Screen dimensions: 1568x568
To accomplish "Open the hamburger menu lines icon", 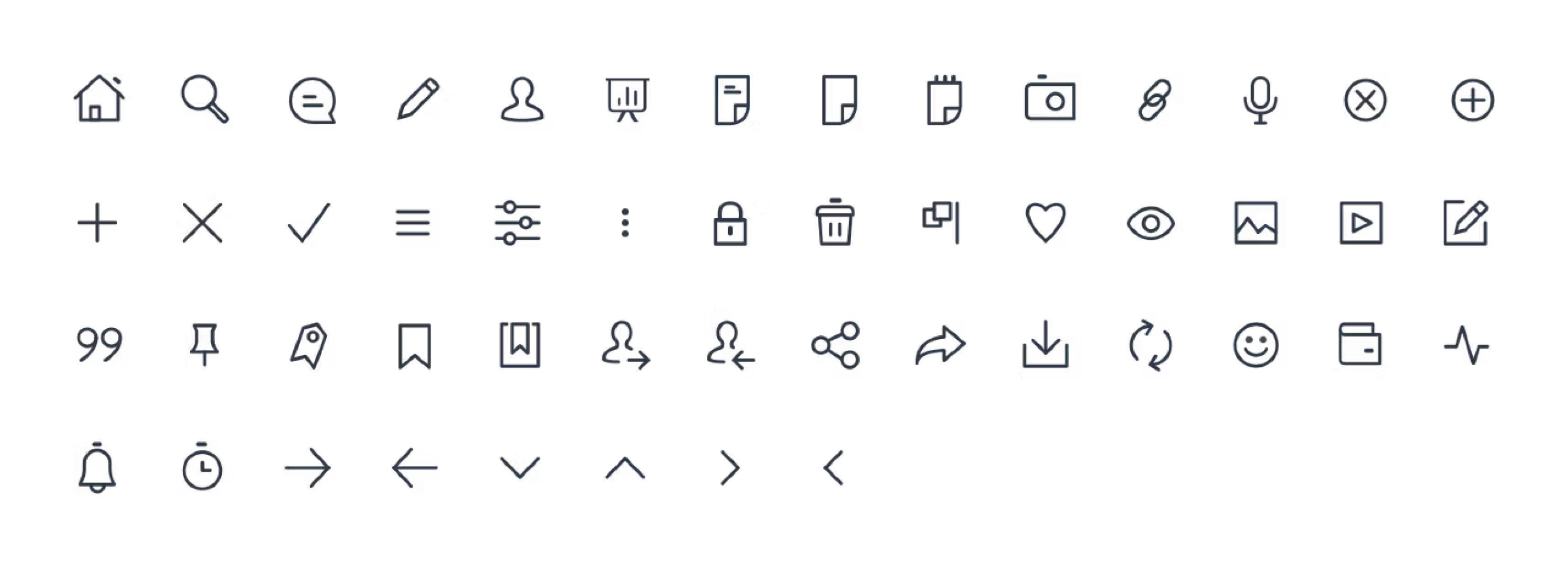I will 413,223.
